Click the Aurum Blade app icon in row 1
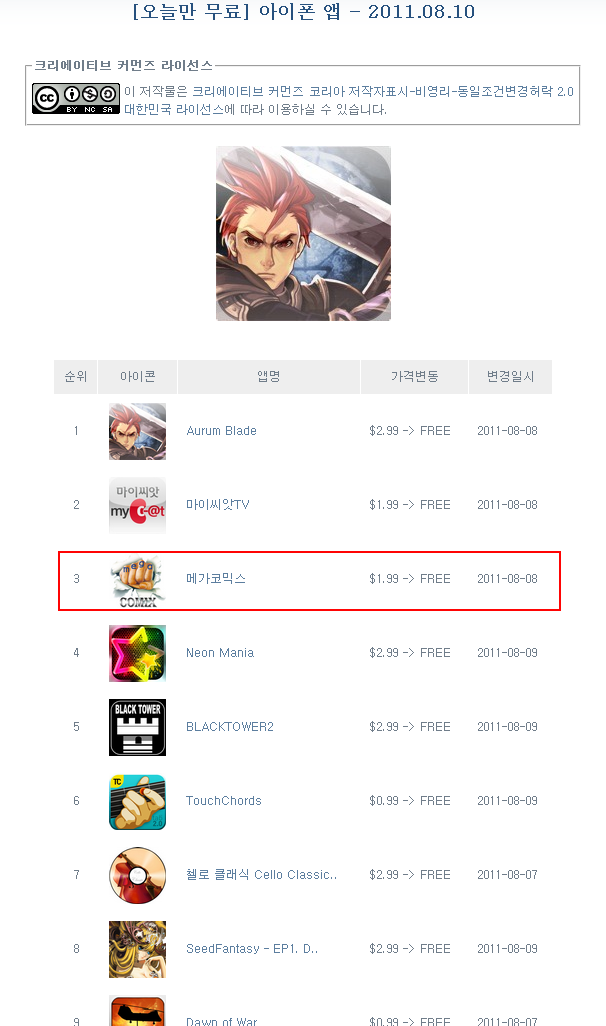The height and width of the screenshot is (1026, 606). point(137,431)
